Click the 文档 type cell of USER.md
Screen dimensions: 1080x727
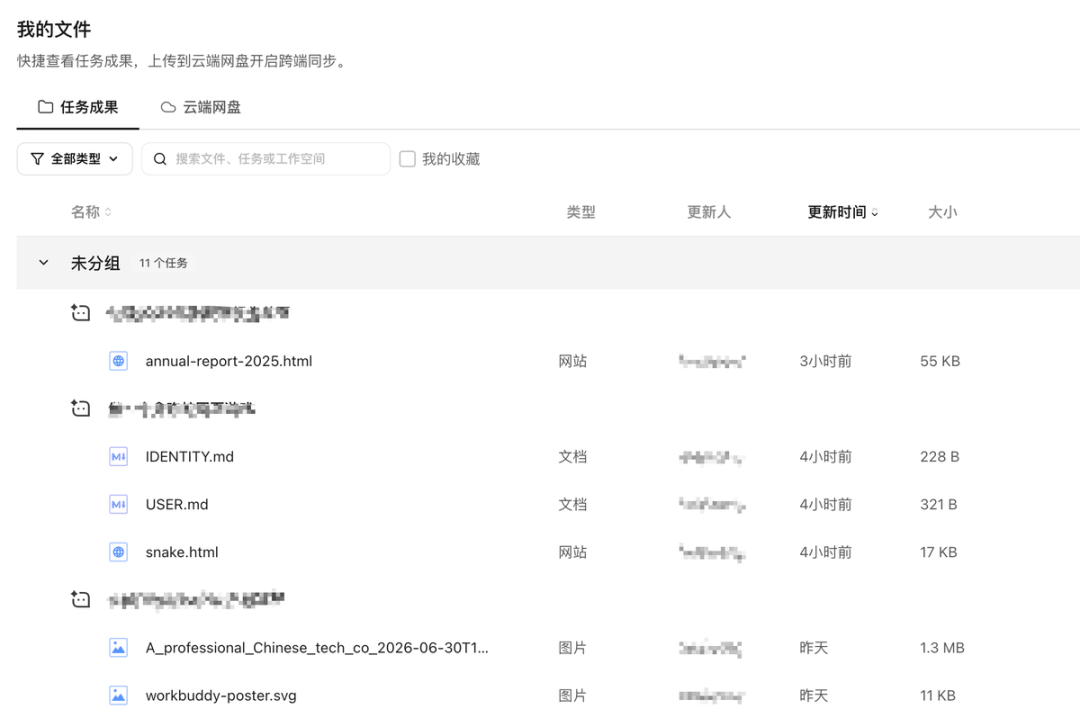572,504
